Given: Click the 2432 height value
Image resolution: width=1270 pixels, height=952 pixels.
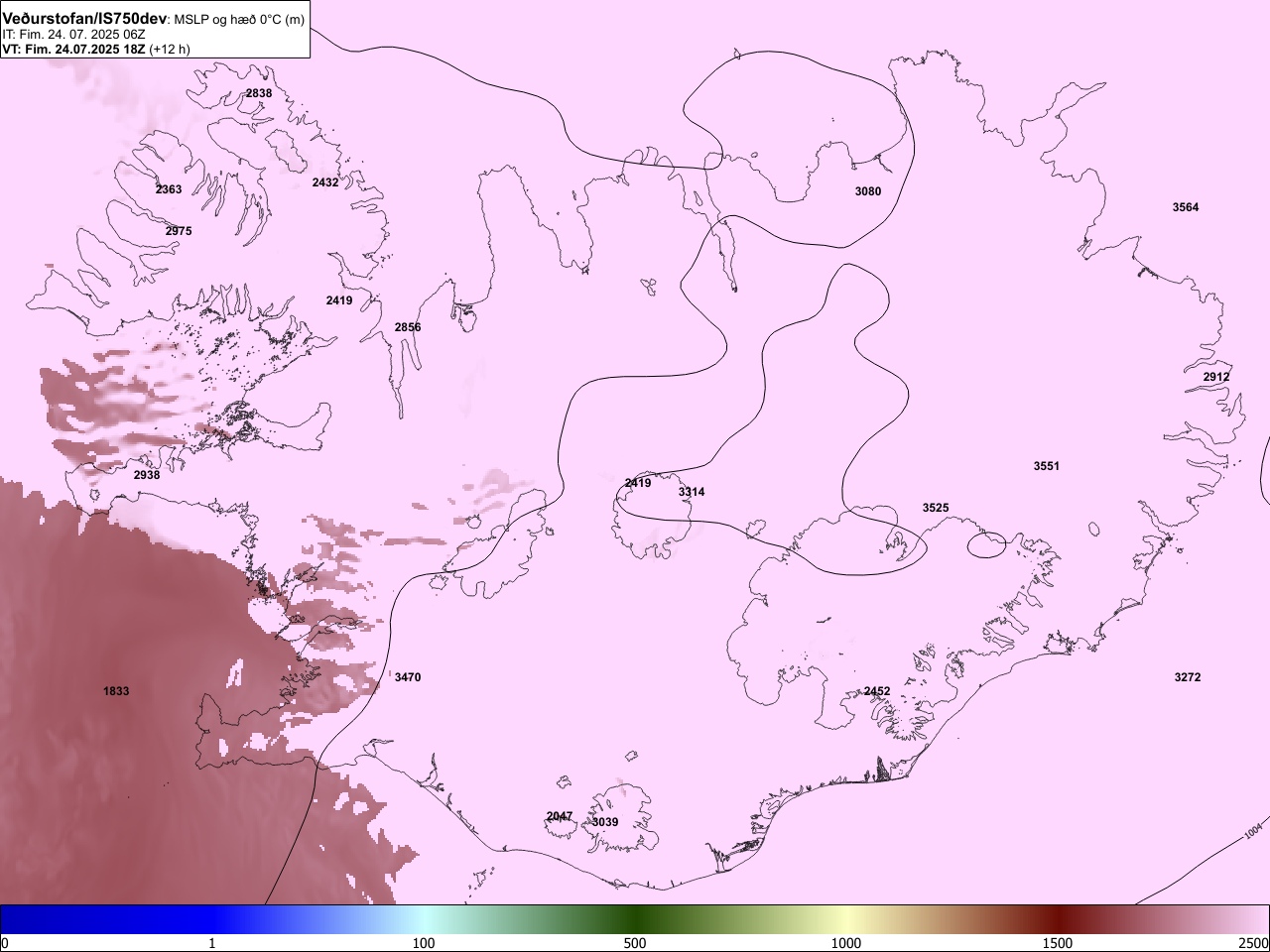Looking at the screenshot, I should 325,182.
